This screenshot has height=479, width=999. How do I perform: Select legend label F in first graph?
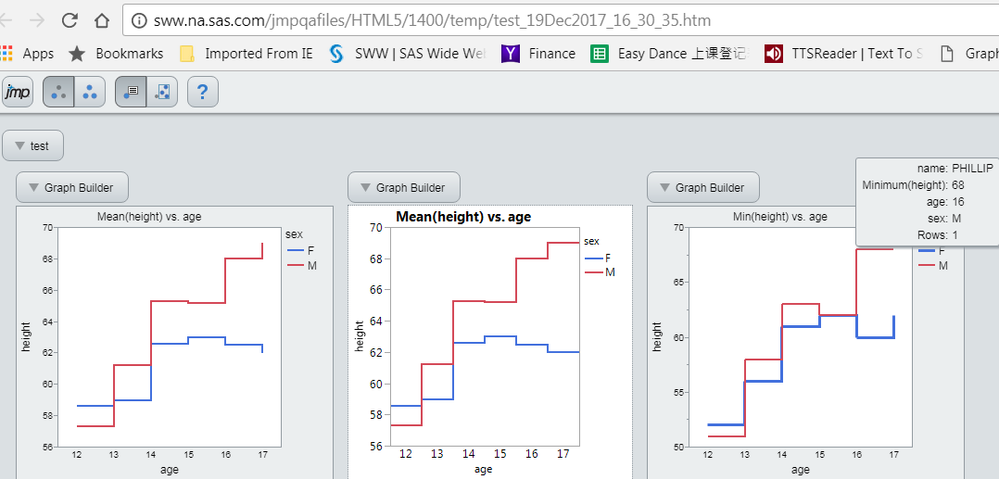(311, 250)
